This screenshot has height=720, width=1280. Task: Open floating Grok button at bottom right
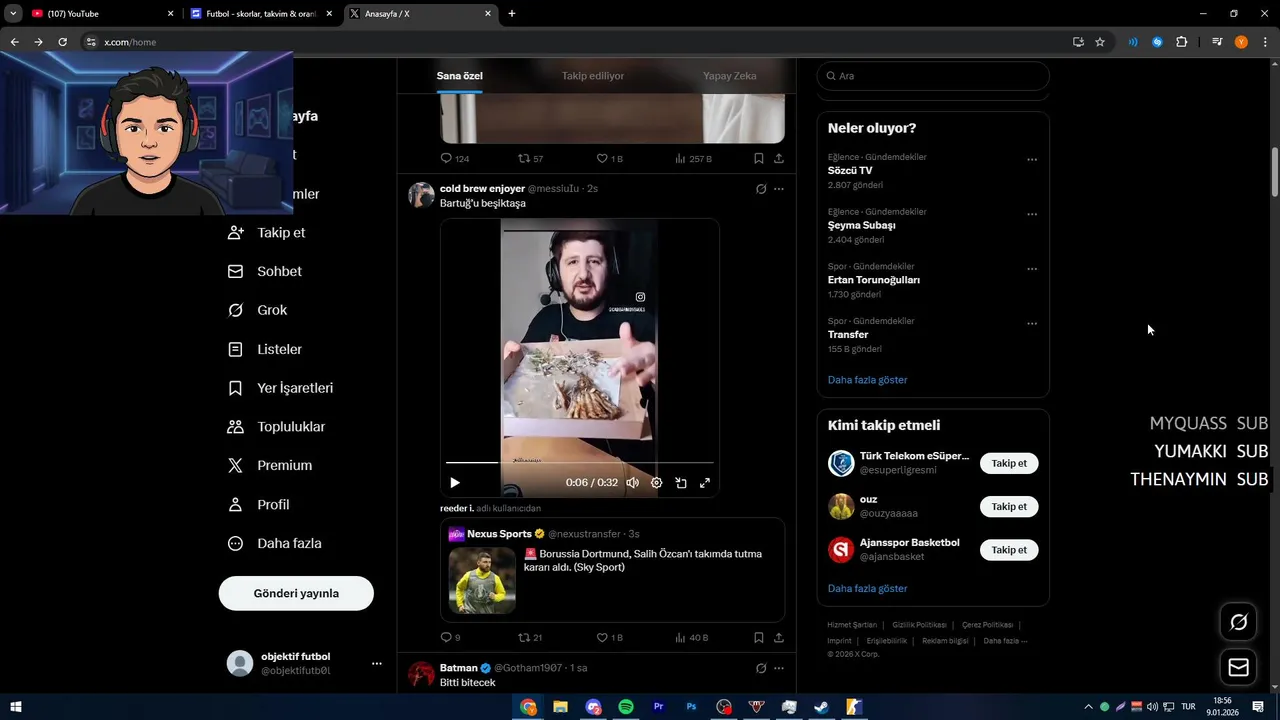click(1238, 622)
